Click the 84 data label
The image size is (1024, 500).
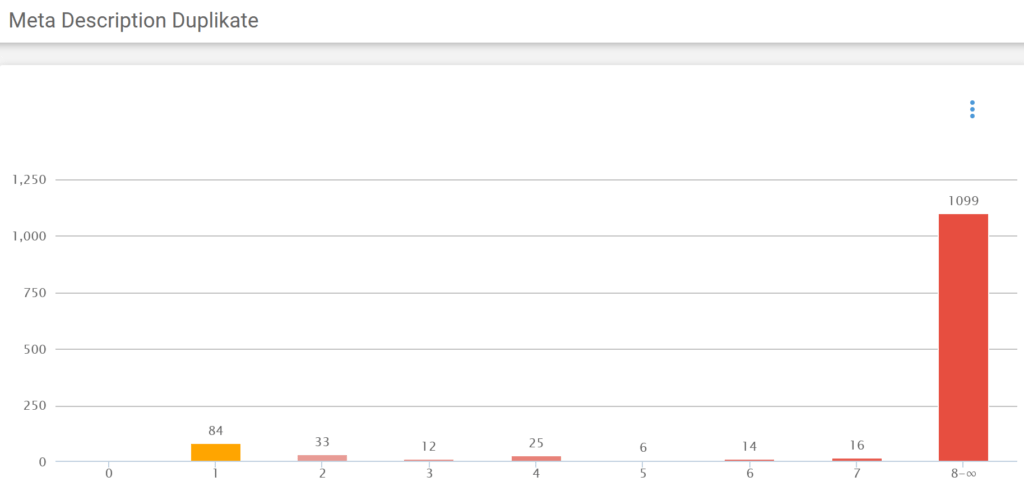coord(216,431)
